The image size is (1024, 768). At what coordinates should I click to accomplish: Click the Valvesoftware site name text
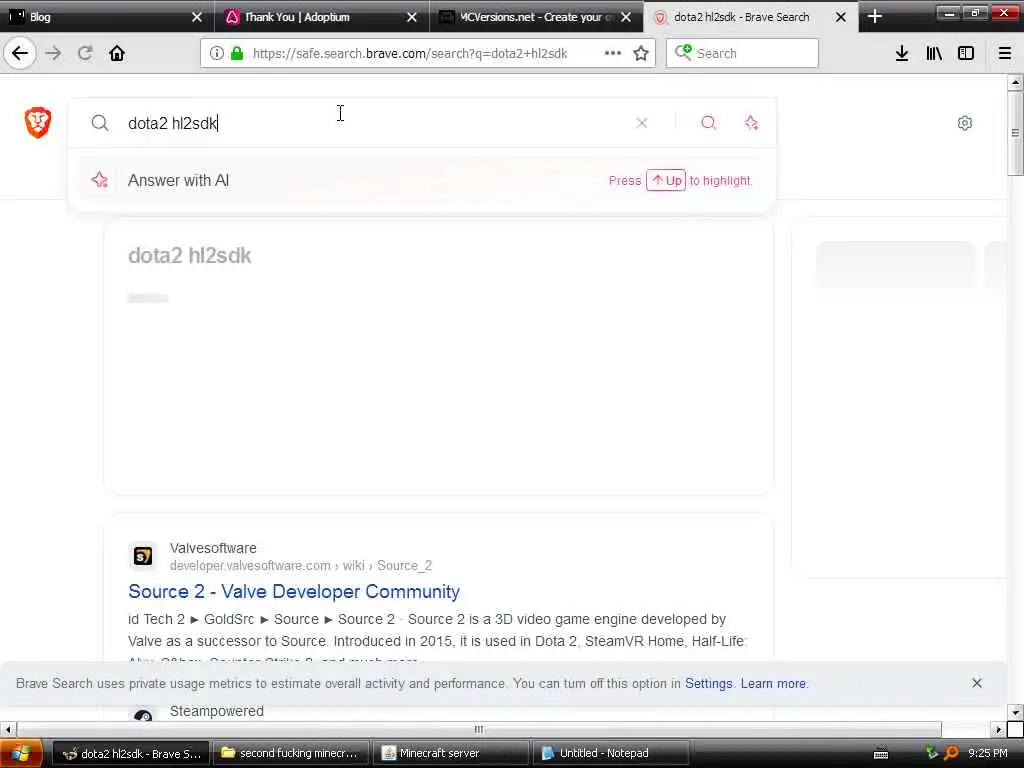213,548
